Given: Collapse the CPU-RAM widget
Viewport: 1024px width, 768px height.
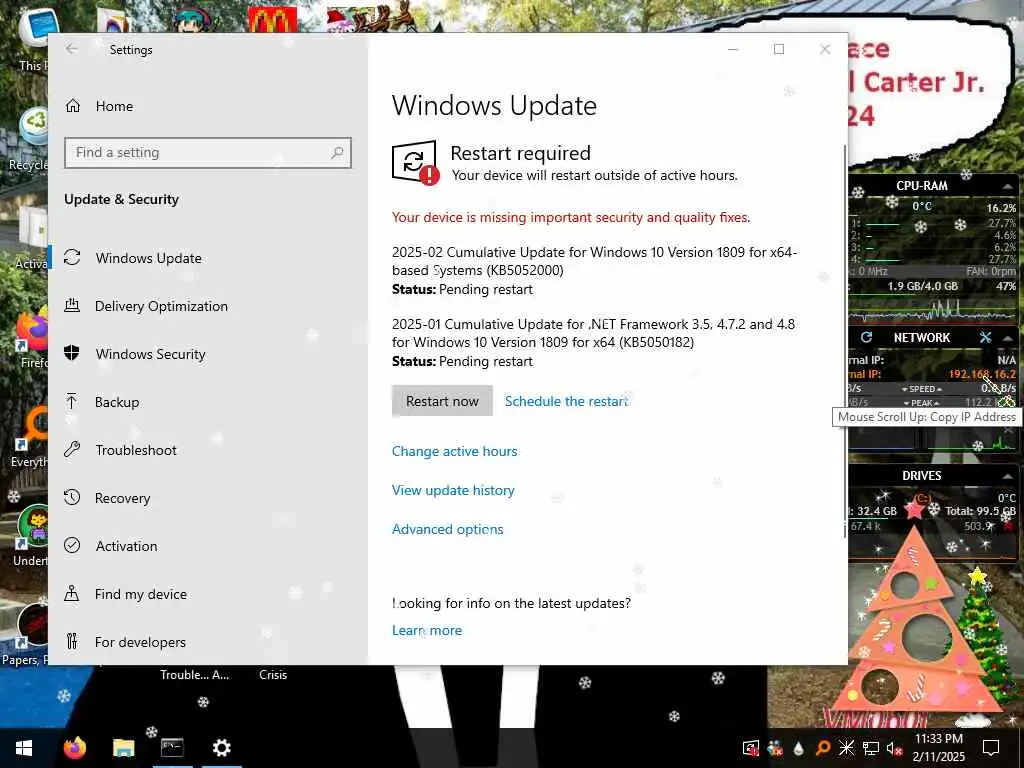Looking at the screenshot, I should (1008, 186).
